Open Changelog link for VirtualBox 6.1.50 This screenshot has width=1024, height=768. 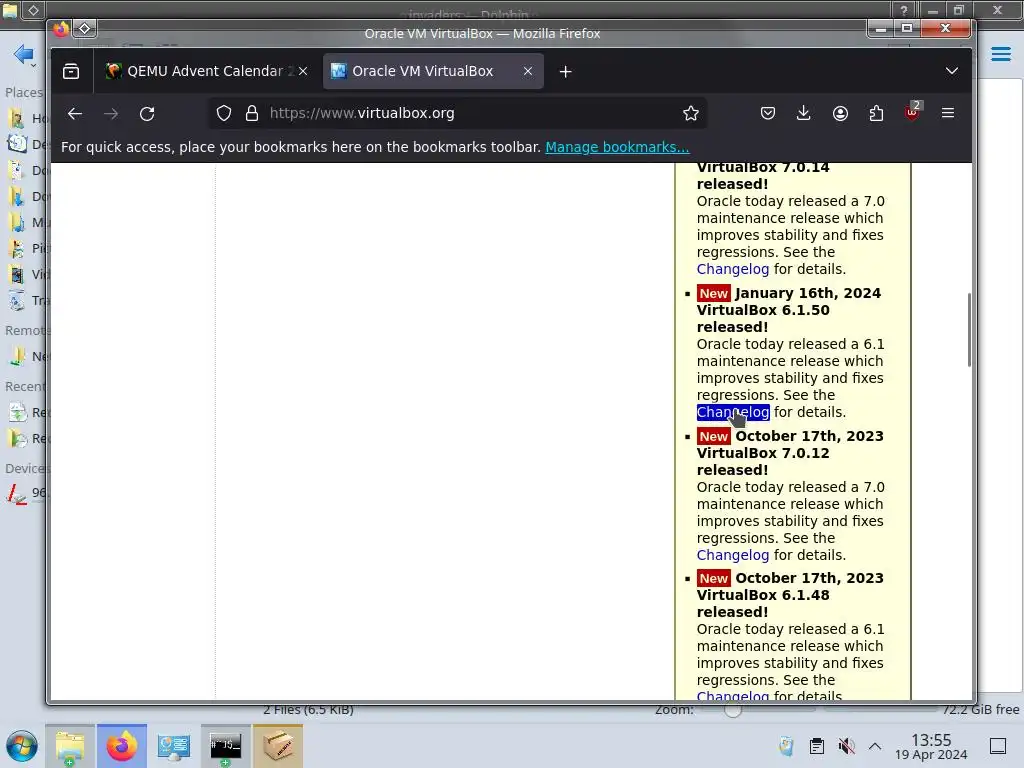coord(733,412)
